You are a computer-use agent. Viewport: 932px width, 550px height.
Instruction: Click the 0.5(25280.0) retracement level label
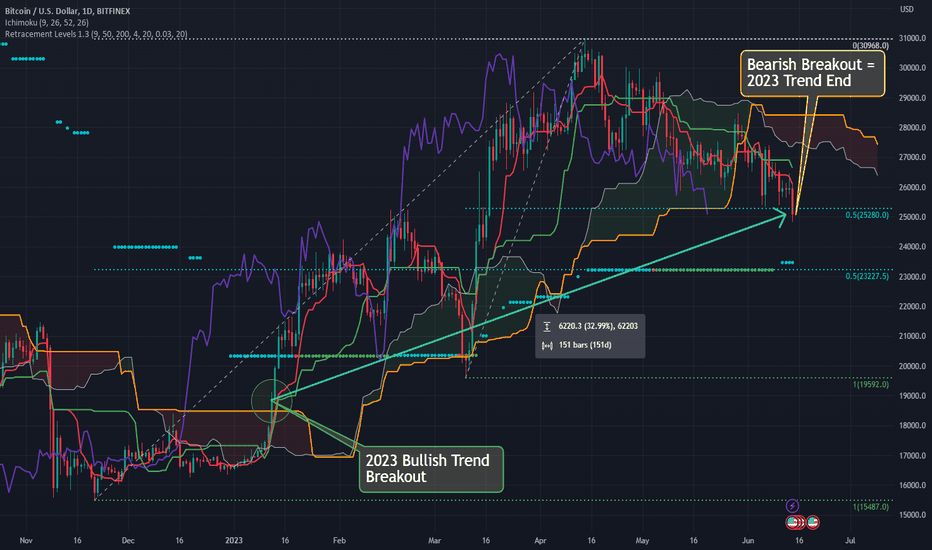click(x=867, y=215)
